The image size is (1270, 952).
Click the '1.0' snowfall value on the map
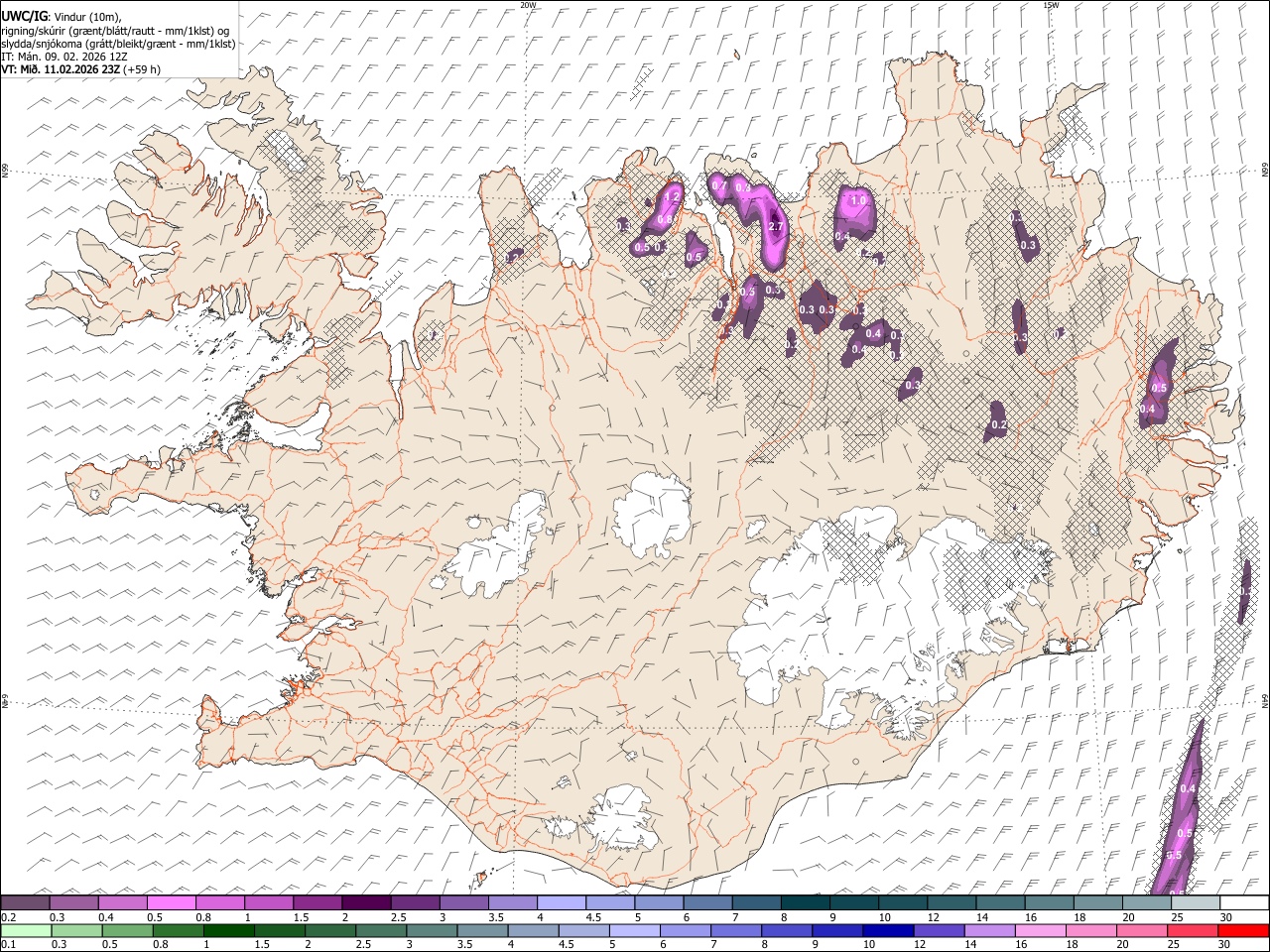859,200
